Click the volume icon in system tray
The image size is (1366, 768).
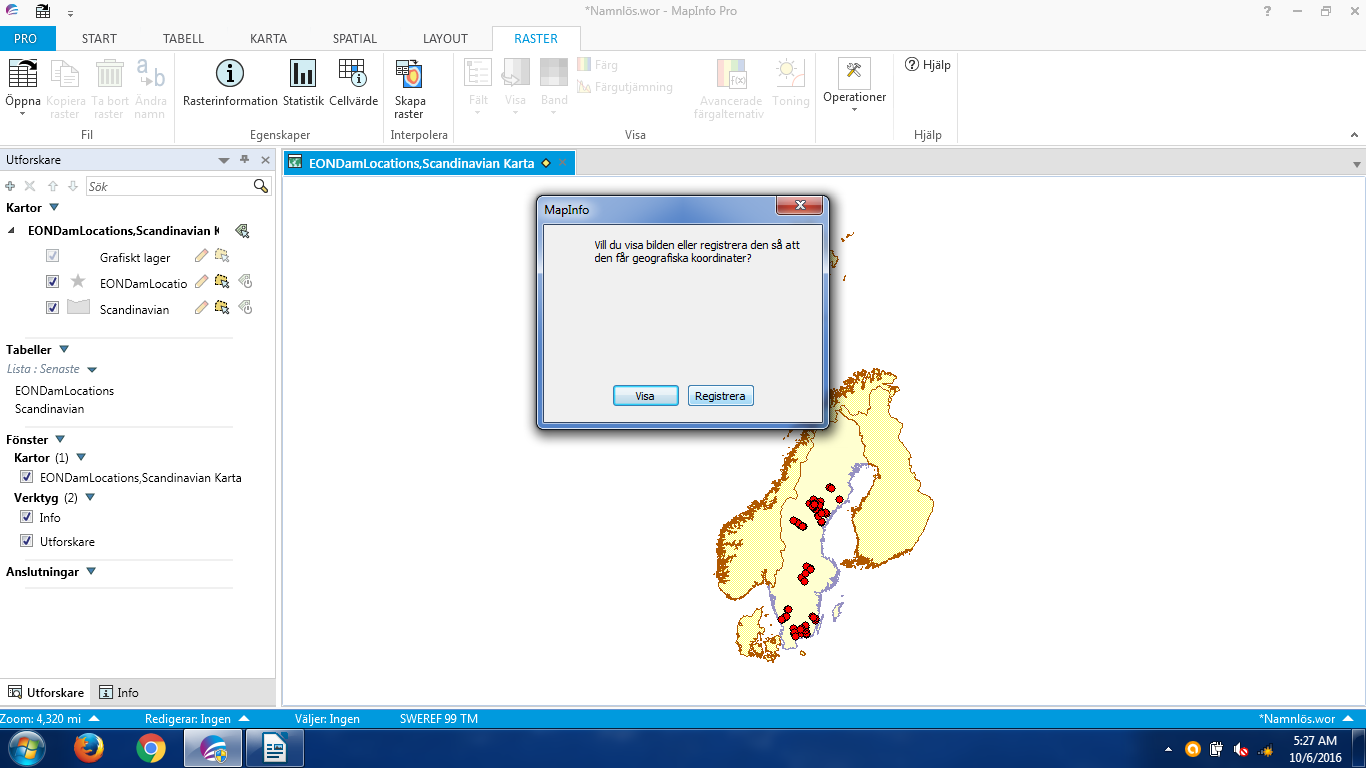pos(1241,749)
